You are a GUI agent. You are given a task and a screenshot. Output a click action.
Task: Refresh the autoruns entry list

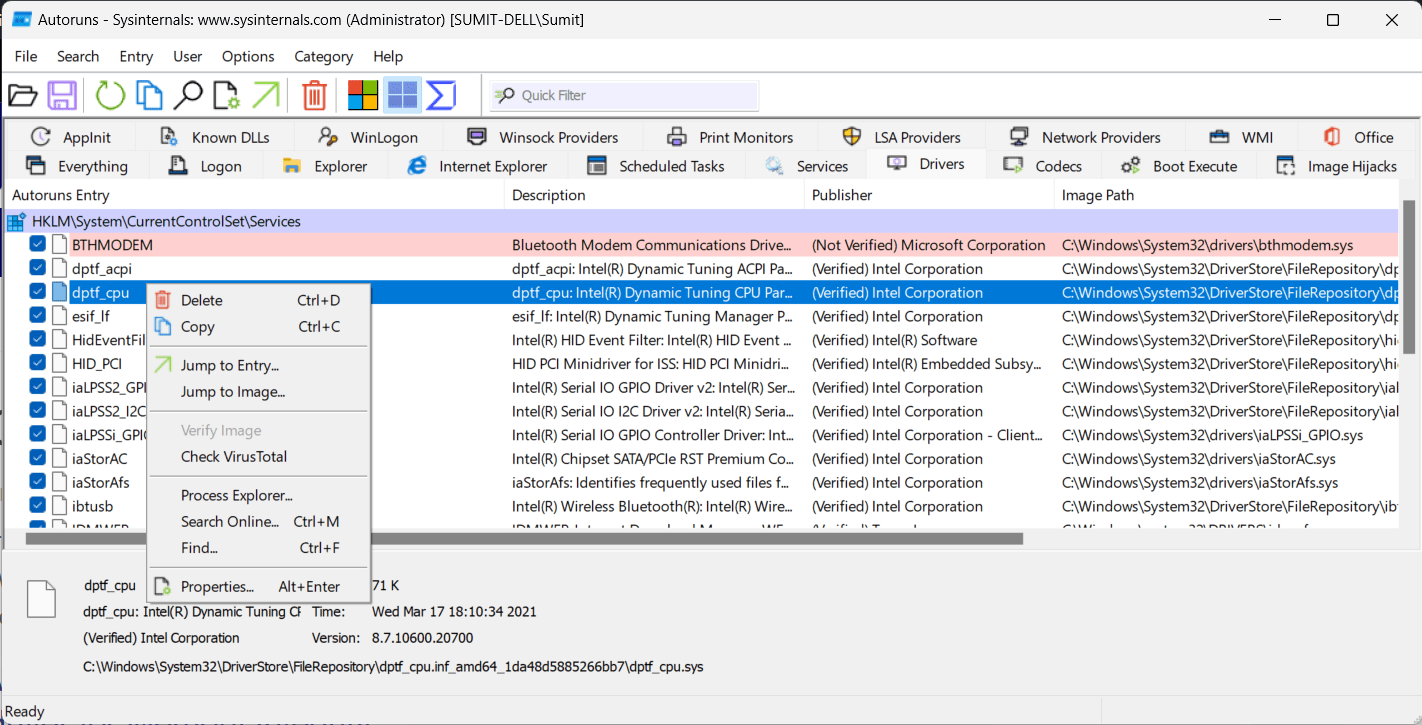(110, 94)
